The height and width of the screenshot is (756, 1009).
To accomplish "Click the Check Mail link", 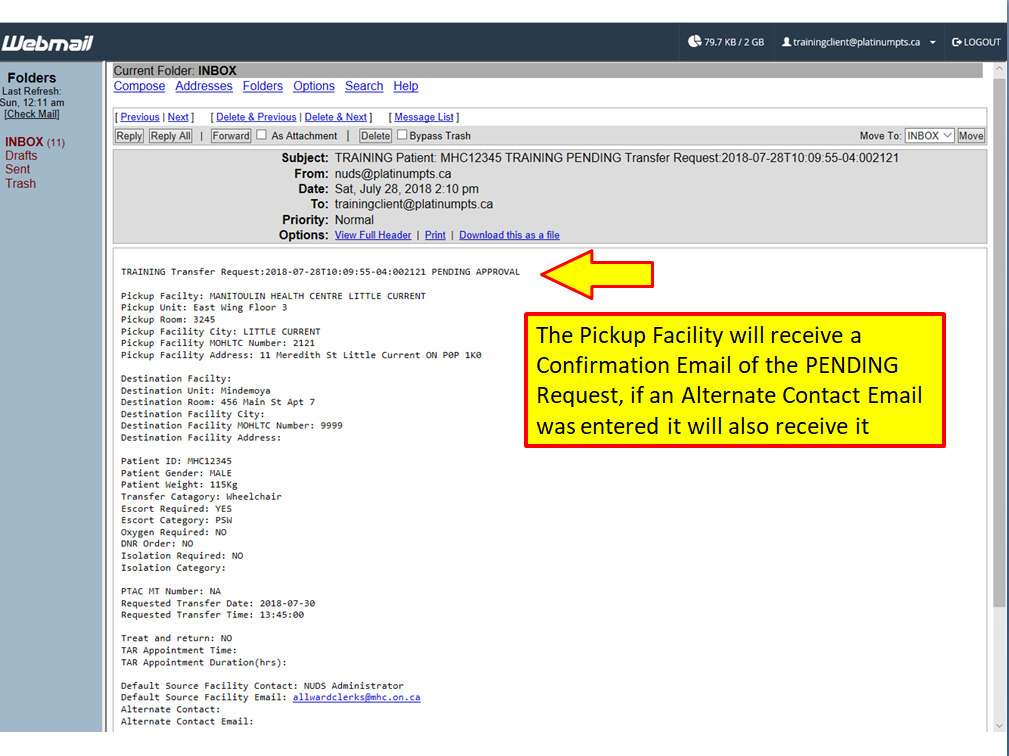I will [x=32, y=114].
